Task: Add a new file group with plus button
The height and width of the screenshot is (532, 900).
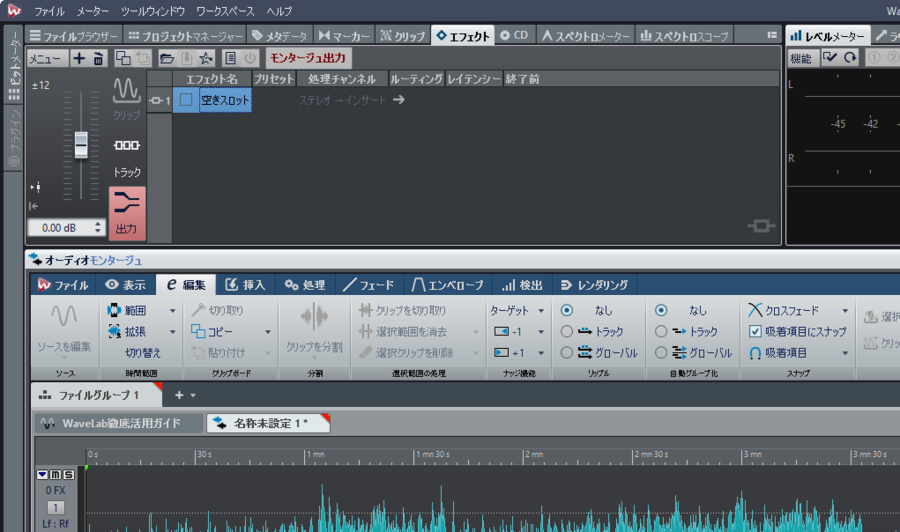Action: pyautogui.click(x=179, y=395)
